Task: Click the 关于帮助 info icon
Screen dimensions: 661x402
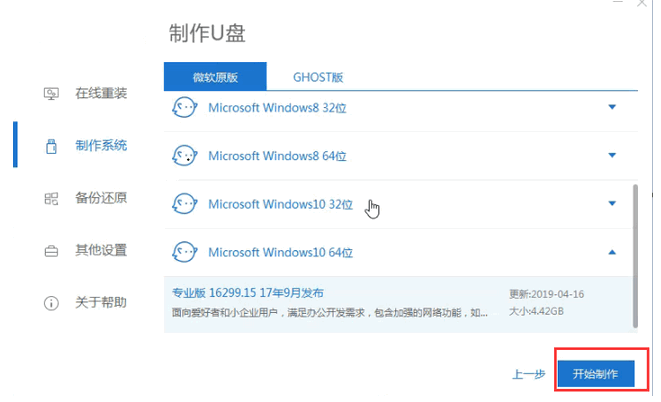Action: pyautogui.click(x=51, y=303)
